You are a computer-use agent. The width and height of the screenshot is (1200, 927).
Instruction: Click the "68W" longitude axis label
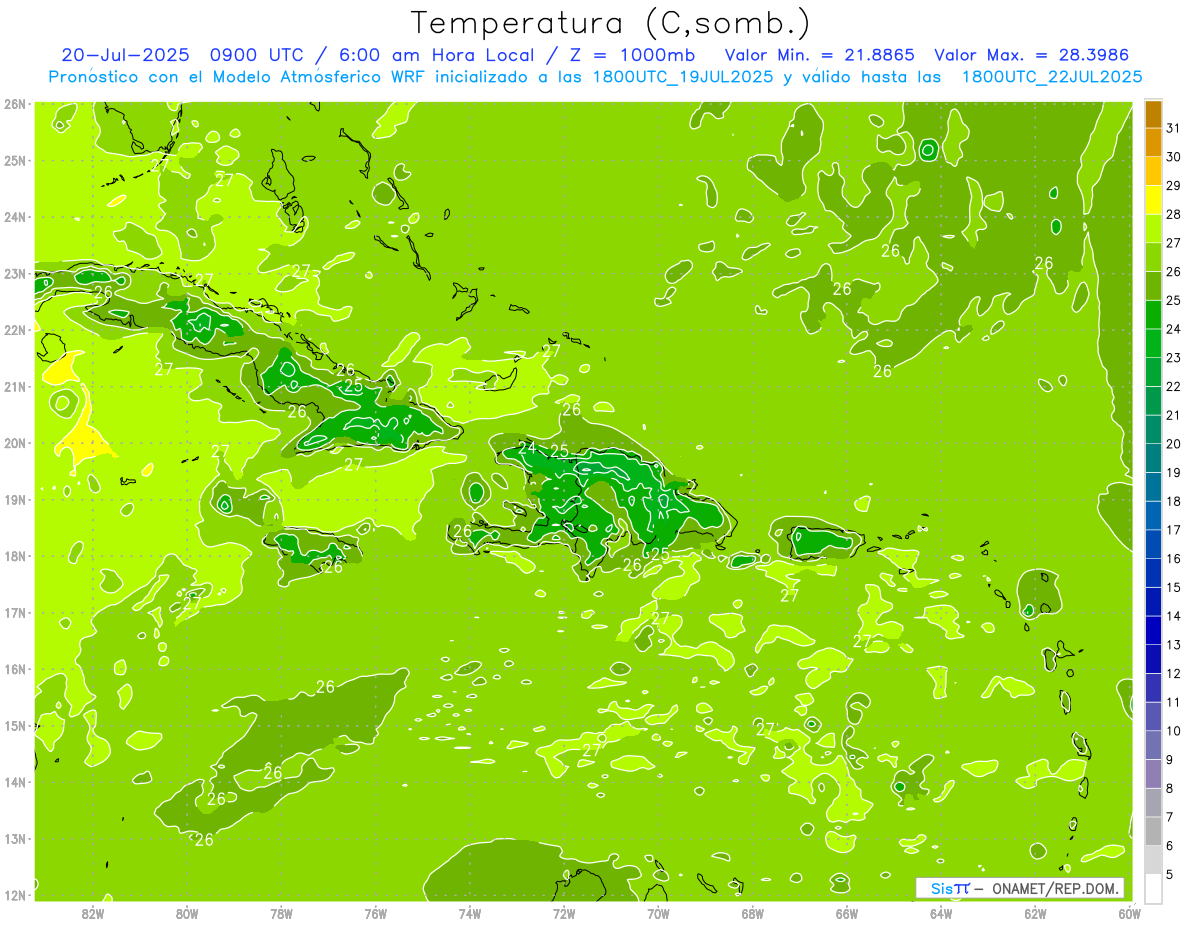pos(753,913)
